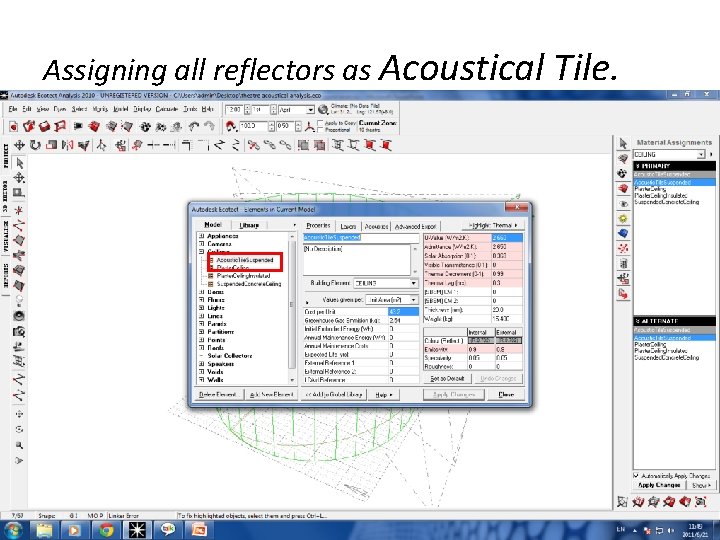This screenshot has width=720, height=540.
Task: Click the Cost per Unit value field
Action: click(x=403, y=311)
